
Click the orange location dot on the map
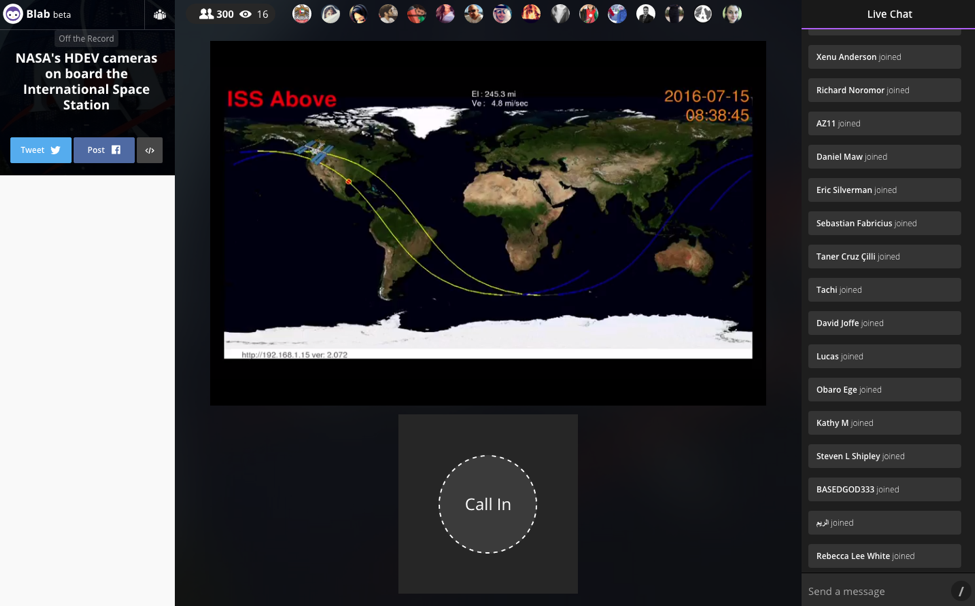(x=349, y=181)
